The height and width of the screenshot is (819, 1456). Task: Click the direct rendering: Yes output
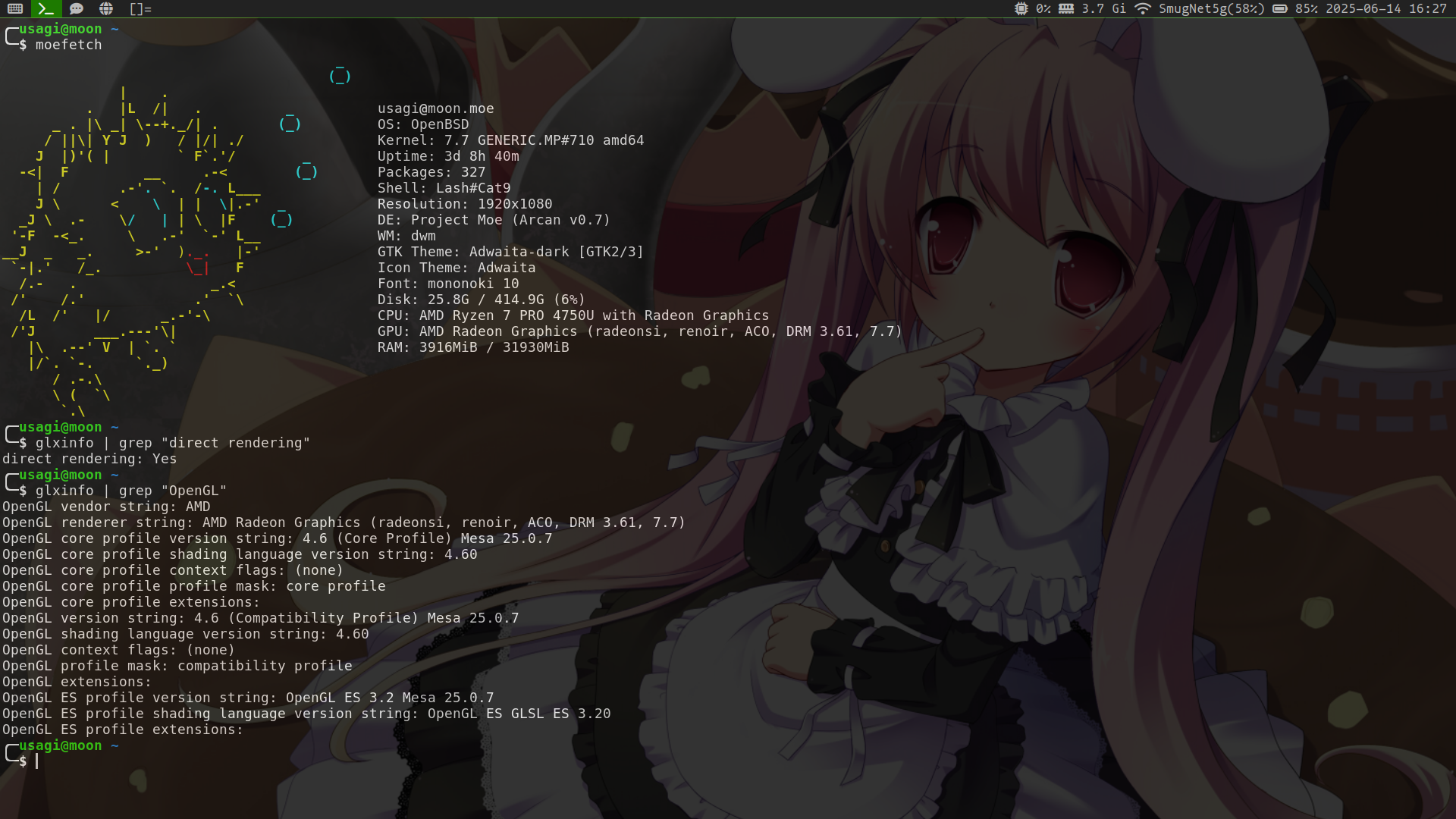coord(89,459)
